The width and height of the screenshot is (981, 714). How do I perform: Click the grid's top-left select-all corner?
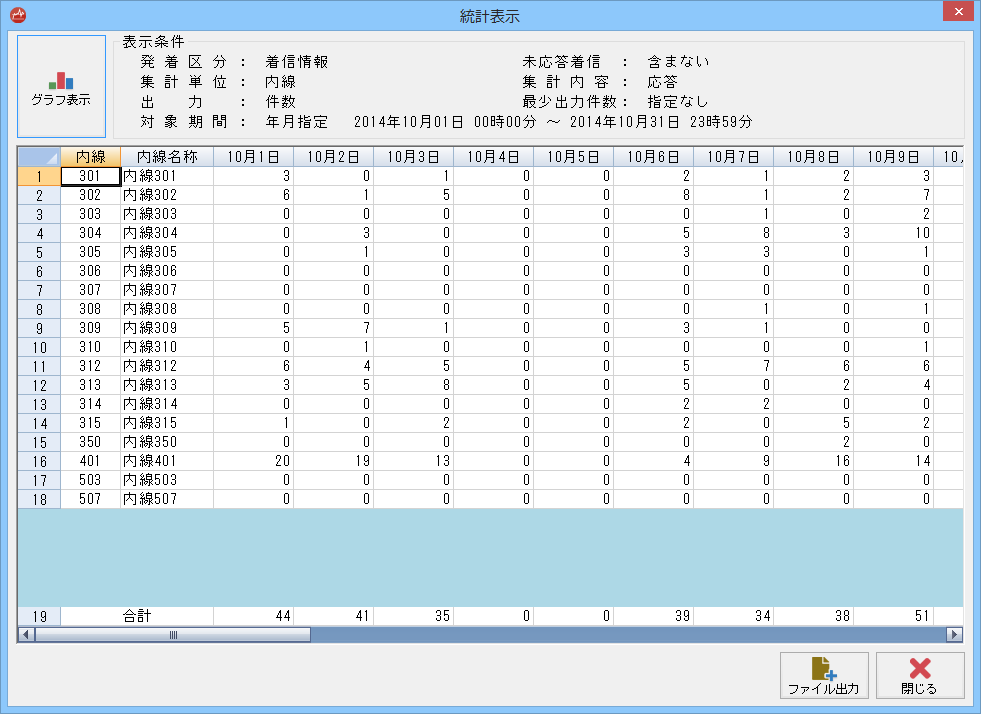(x=39, y=157)
